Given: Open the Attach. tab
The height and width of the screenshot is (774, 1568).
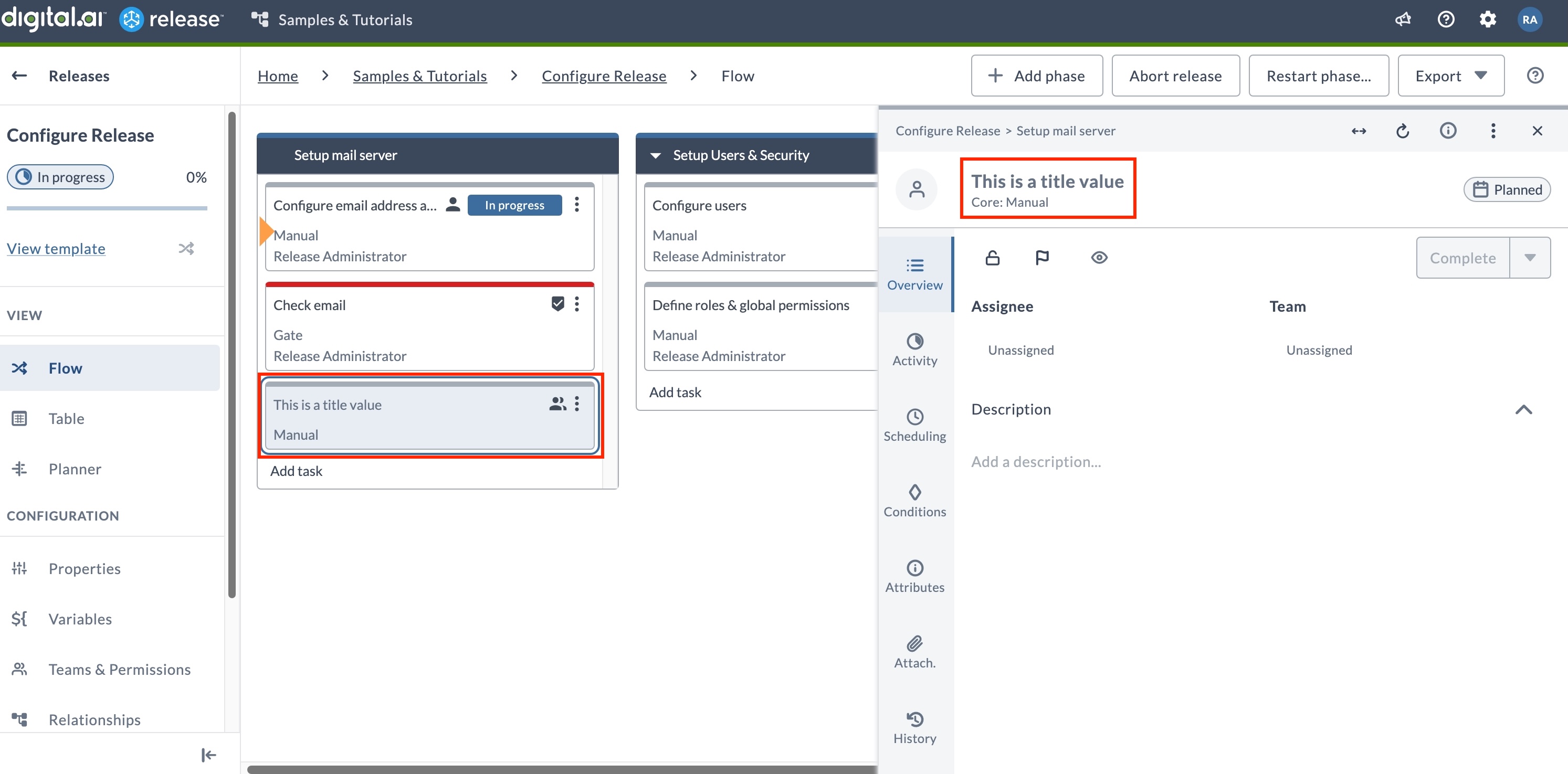Looking at the screenshot, I should point(915,652).
